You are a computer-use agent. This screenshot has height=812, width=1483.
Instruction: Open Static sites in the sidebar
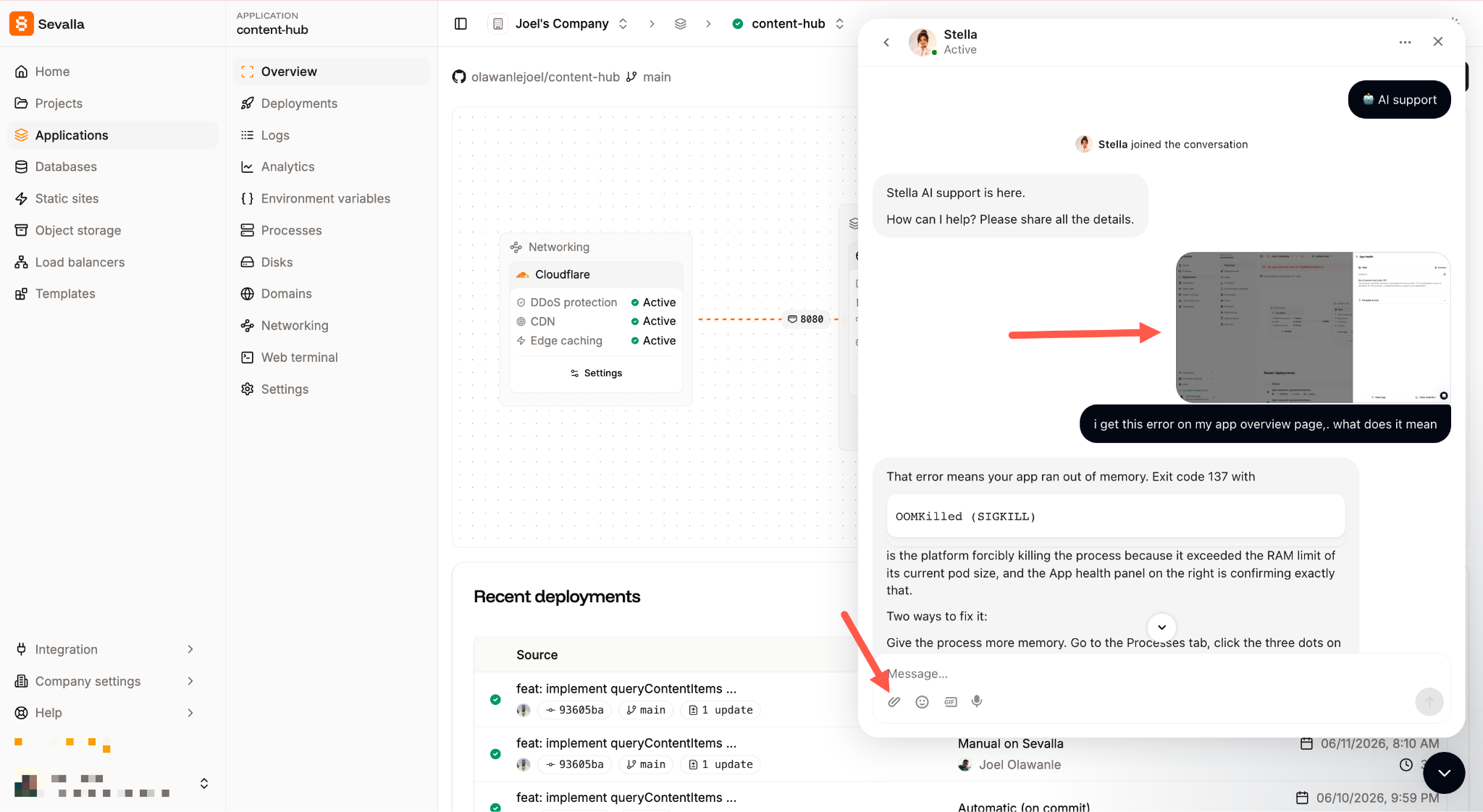point(112,198)
